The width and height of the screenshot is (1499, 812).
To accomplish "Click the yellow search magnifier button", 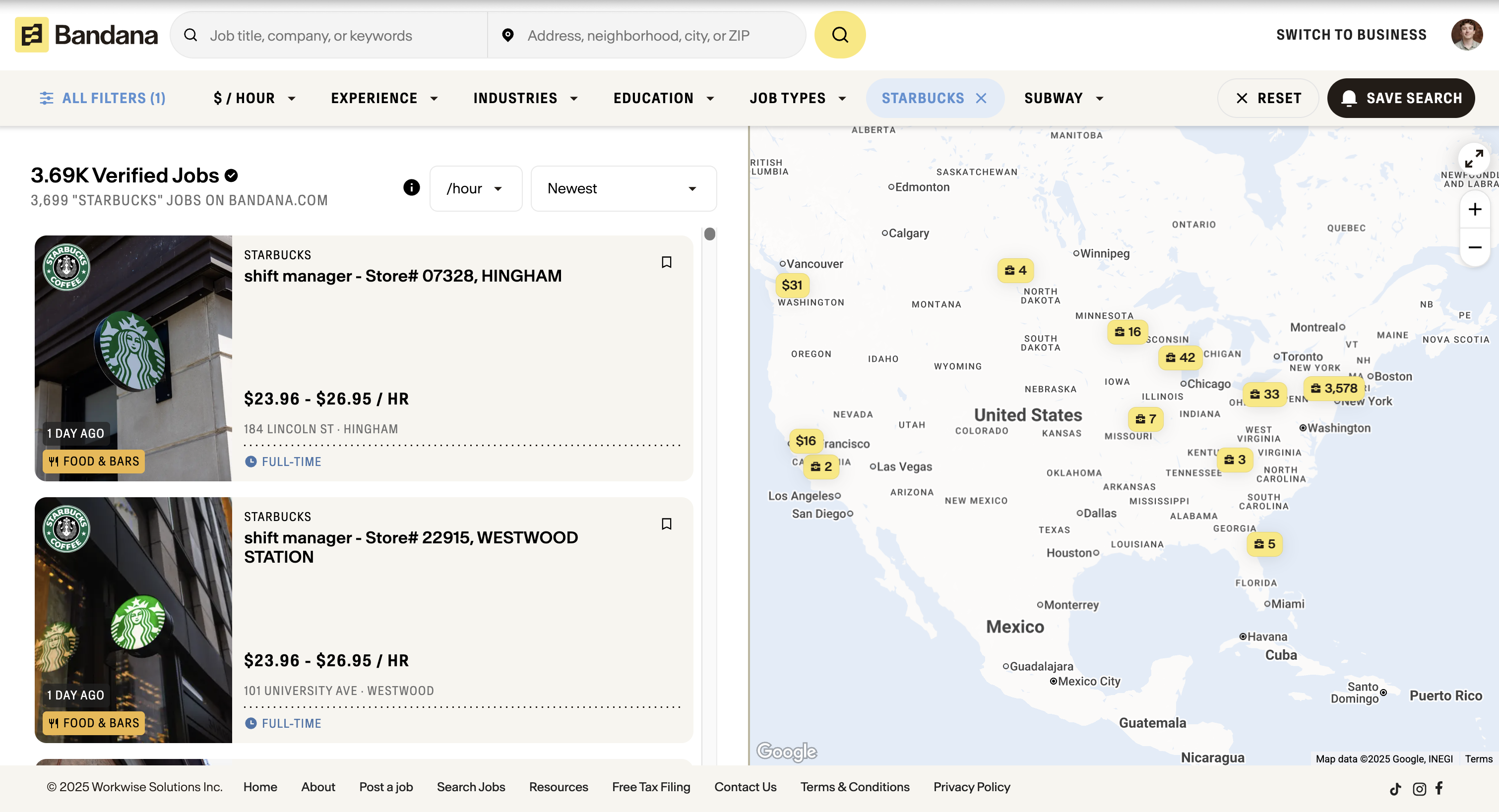I will point(840,35).
